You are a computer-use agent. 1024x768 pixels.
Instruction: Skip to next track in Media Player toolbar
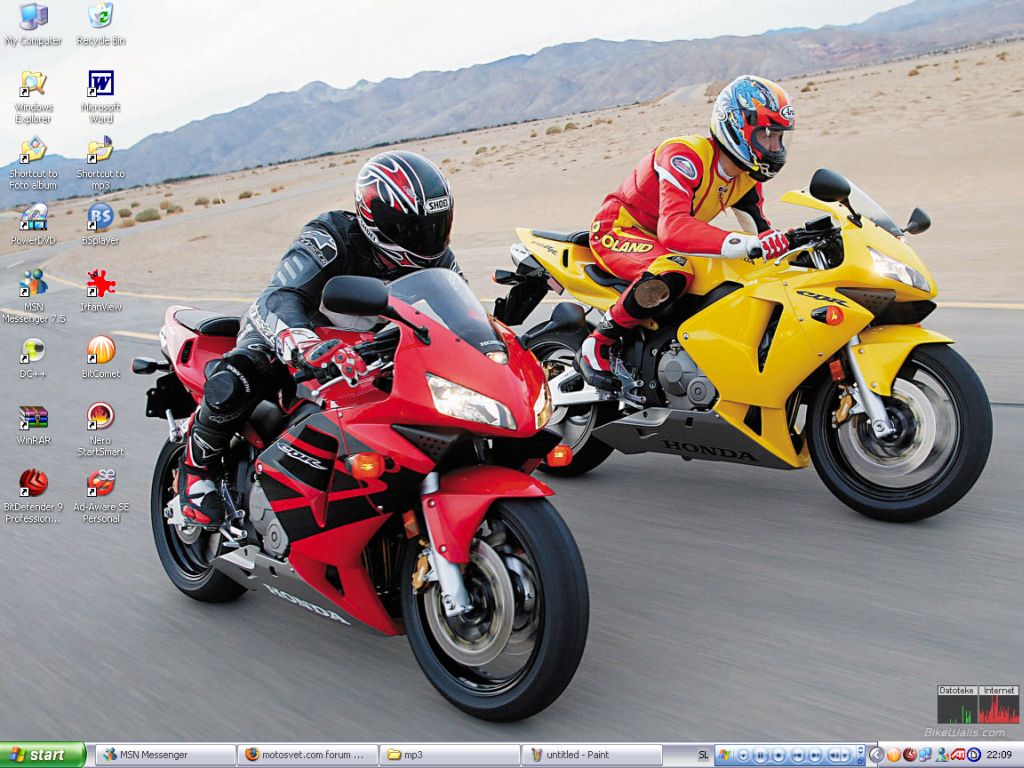point(815,756)
